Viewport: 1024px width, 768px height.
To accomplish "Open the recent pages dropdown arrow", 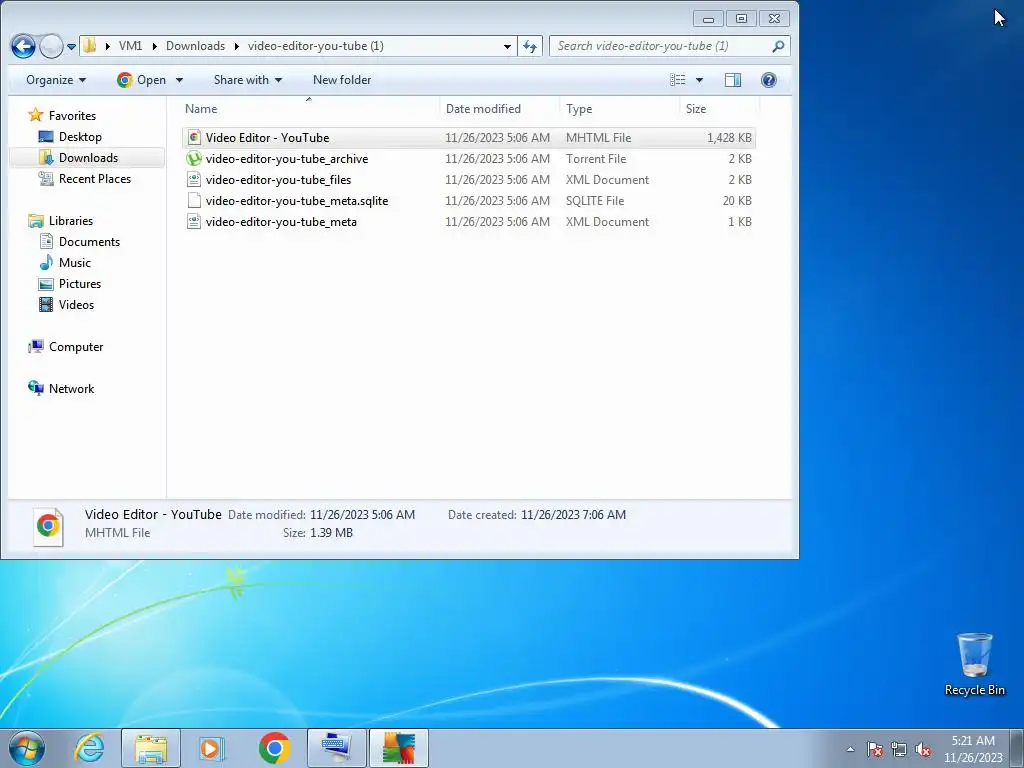I will click(x=71, y=46).
